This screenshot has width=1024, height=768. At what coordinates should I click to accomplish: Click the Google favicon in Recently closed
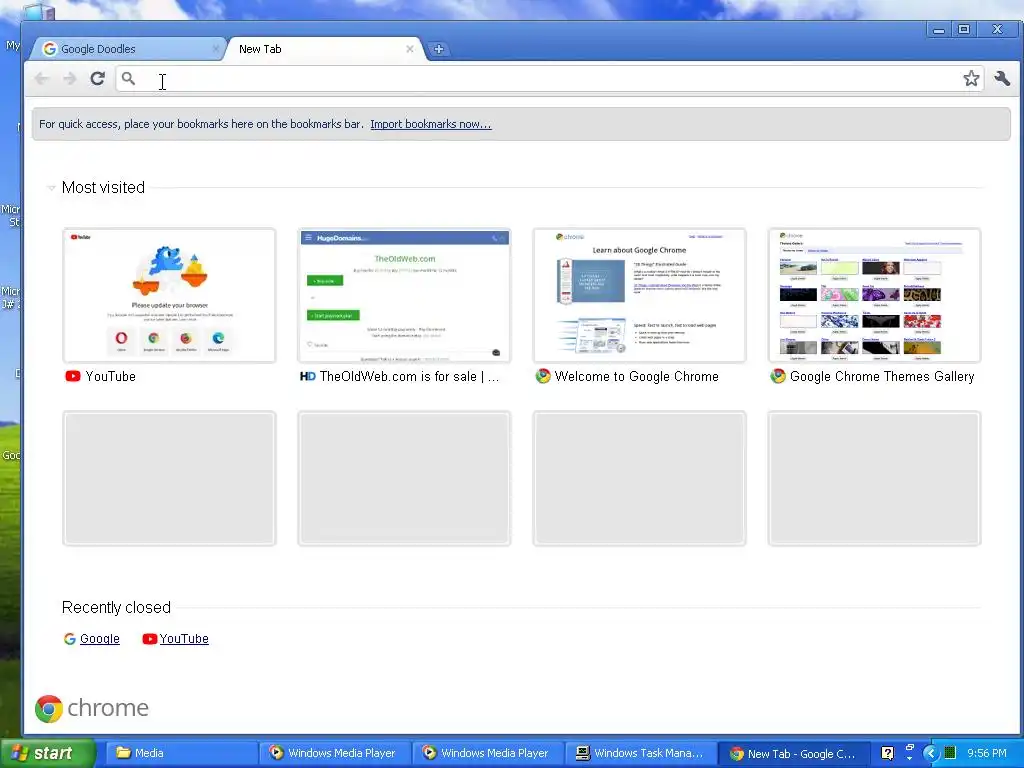70,639
